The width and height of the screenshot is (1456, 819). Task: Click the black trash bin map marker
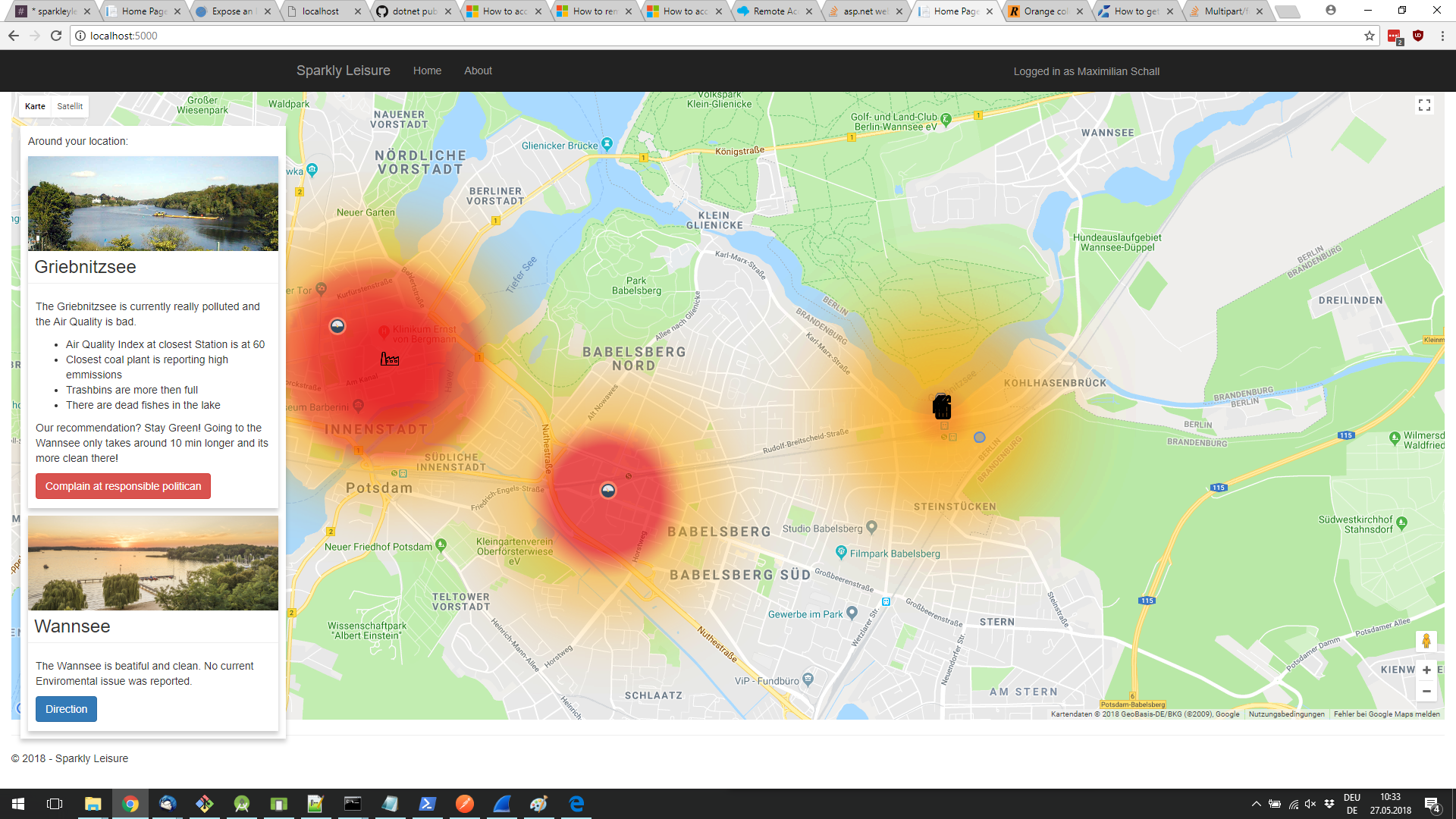pyautogui.click(x=942, y=407)
